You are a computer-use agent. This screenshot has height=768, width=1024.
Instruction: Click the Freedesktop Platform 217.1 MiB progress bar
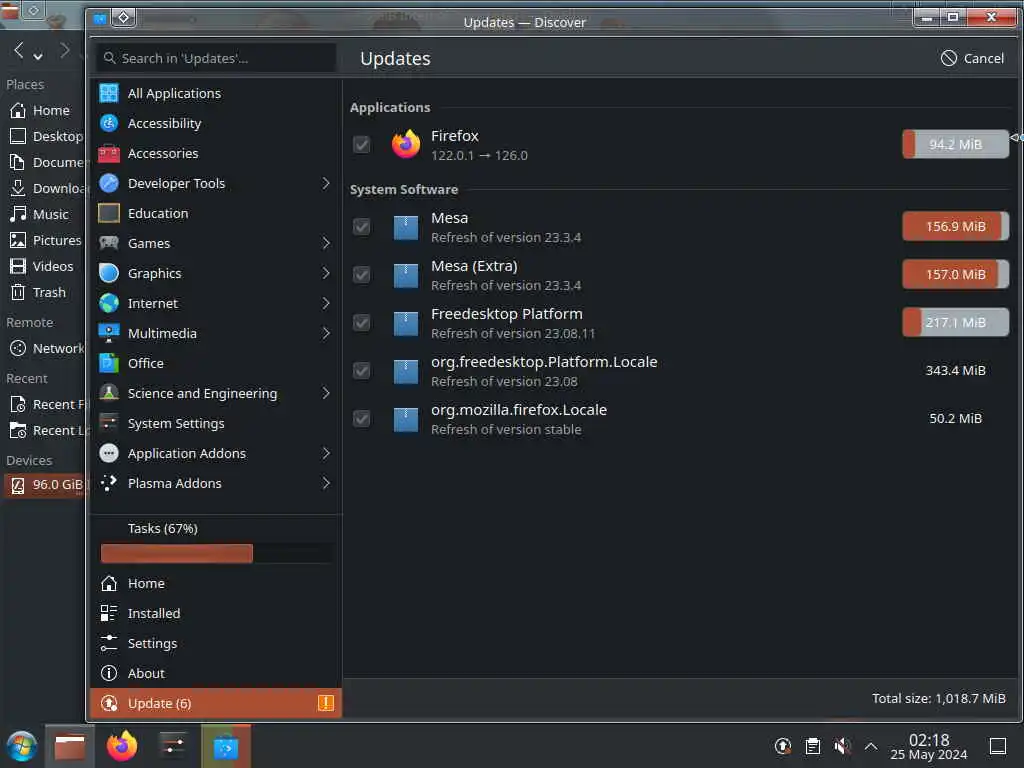[955, 323]
